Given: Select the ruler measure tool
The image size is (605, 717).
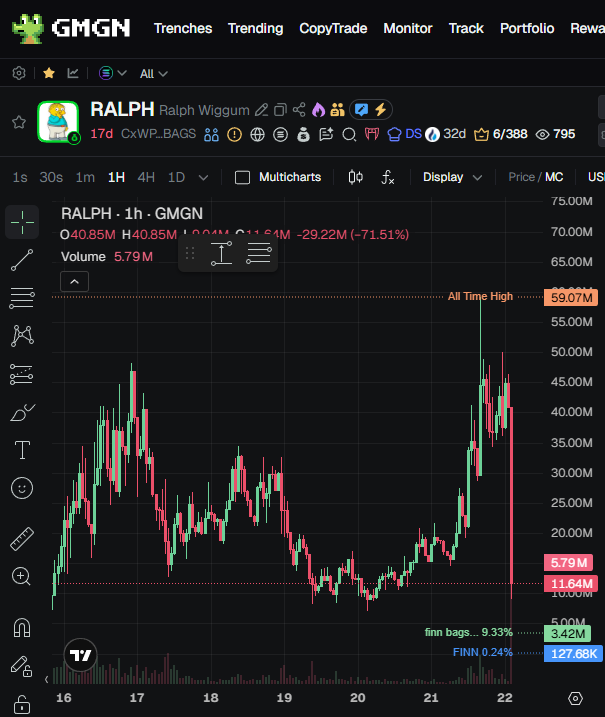Looking at the screenshot, I should point(22,539).
